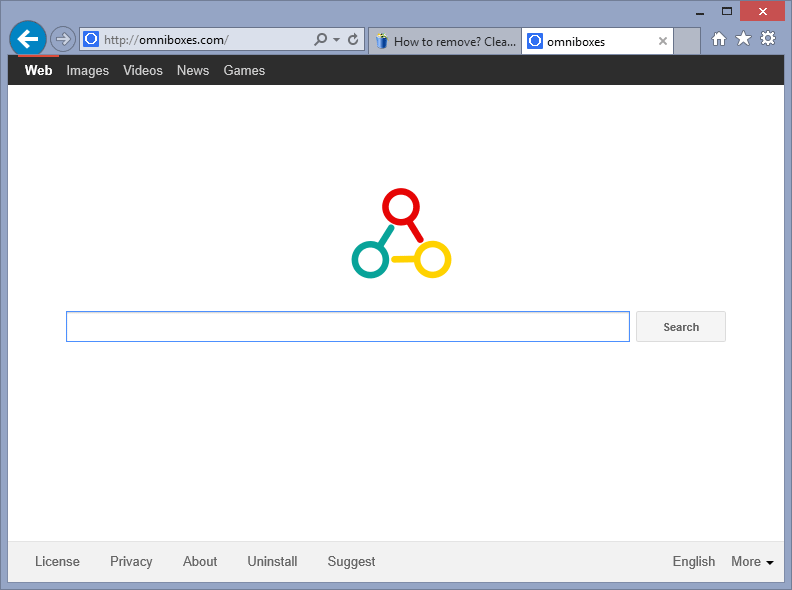Open the License link

coord(57,561)
